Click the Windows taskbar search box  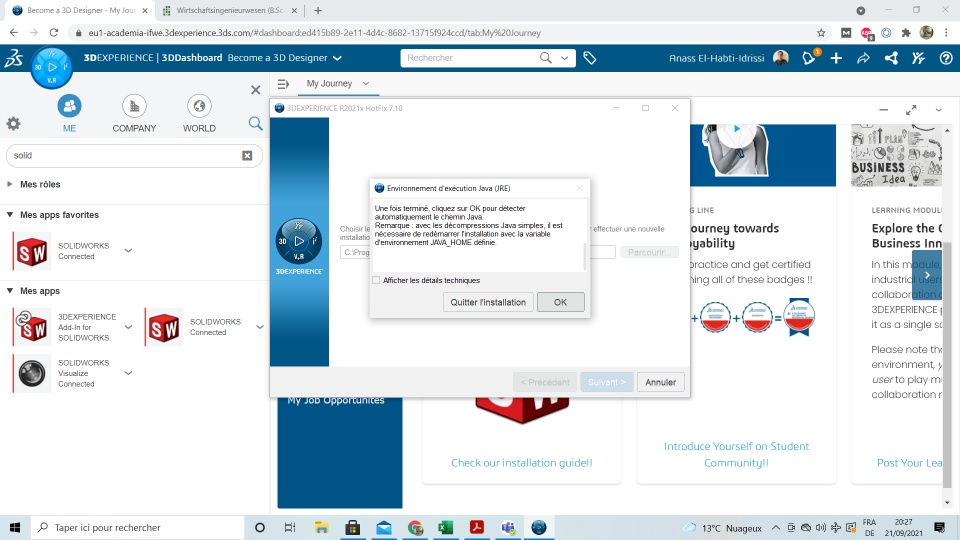click(136, 528)
